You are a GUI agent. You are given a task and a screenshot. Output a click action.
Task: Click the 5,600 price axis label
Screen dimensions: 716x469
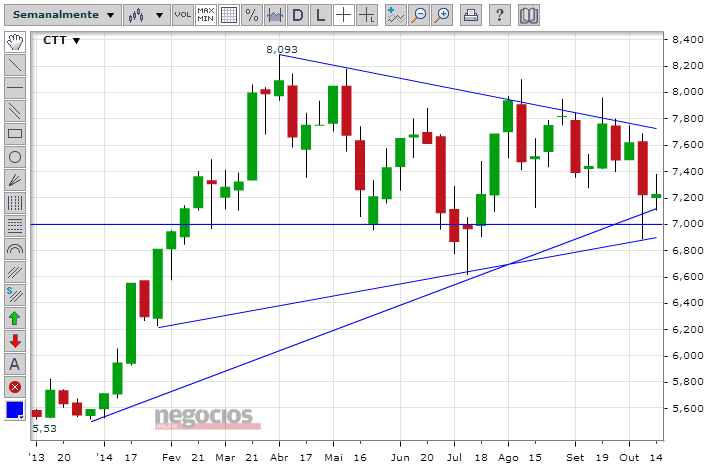(688, 409)
